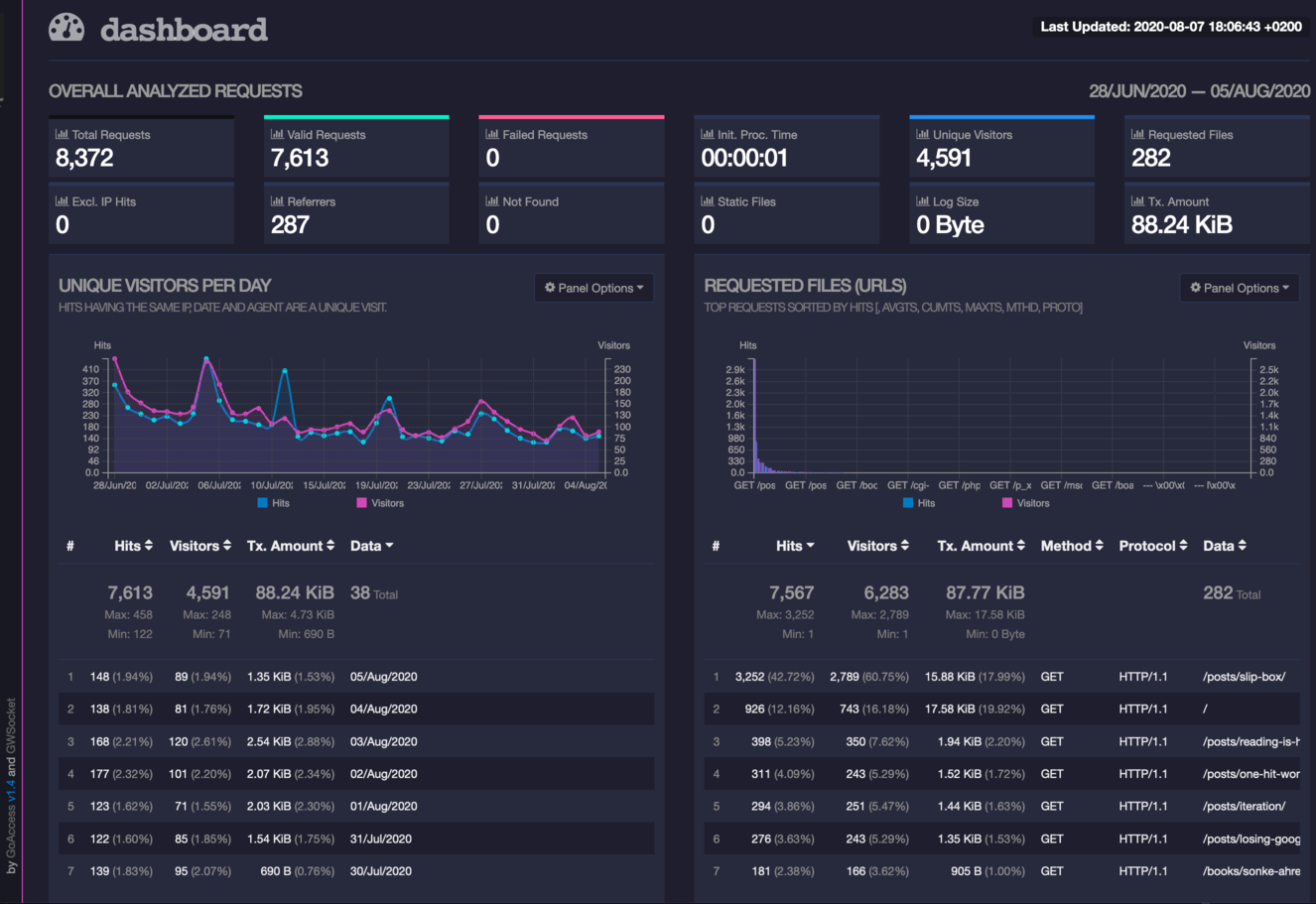
Task: Select the Valid Requests 7,613 stat box
Action: coord(356,148)
